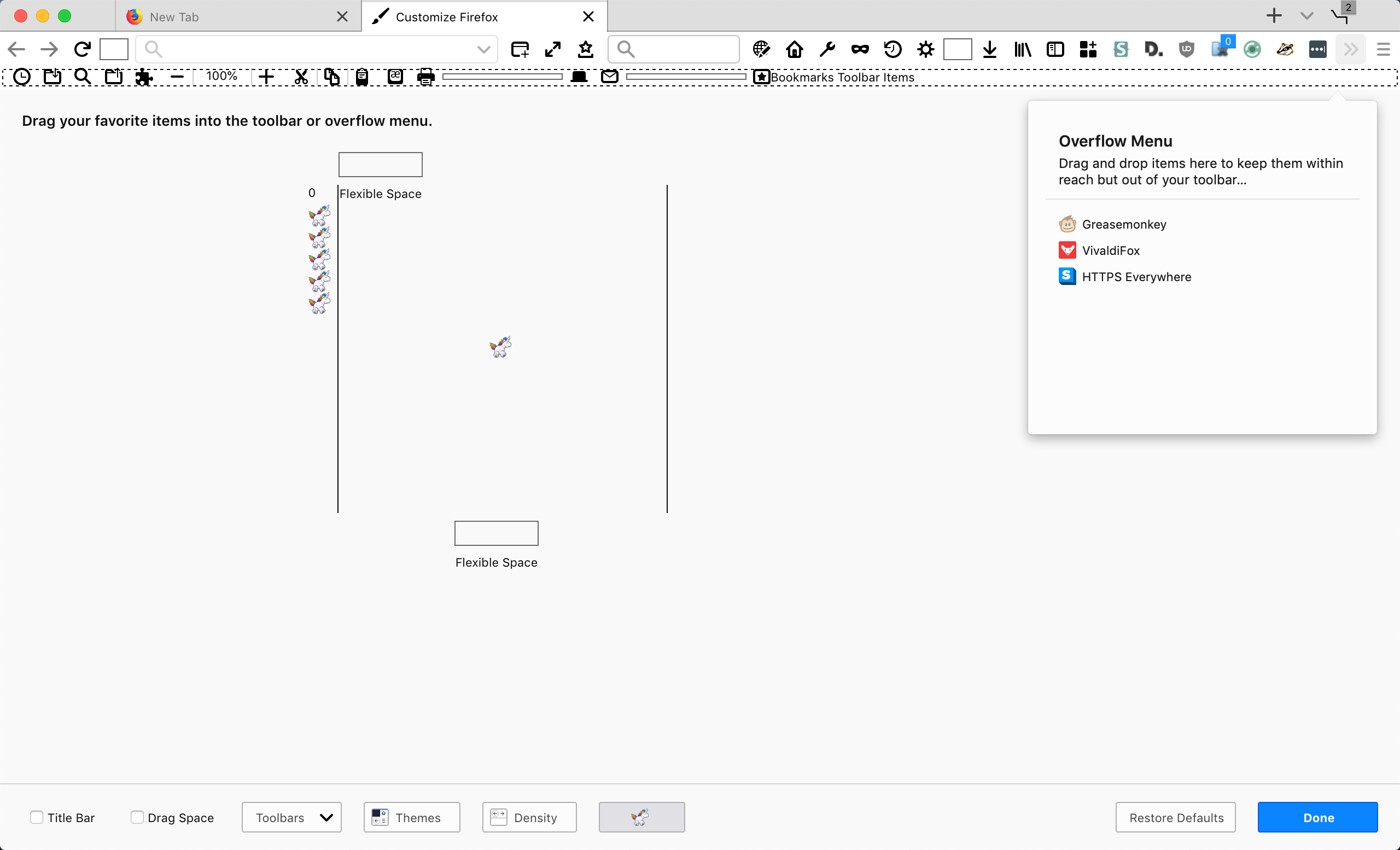Click the unicorn button in bottom bar
This screenshot has width=1400, height=850.
pyautogui.click(x=642, y=817)
